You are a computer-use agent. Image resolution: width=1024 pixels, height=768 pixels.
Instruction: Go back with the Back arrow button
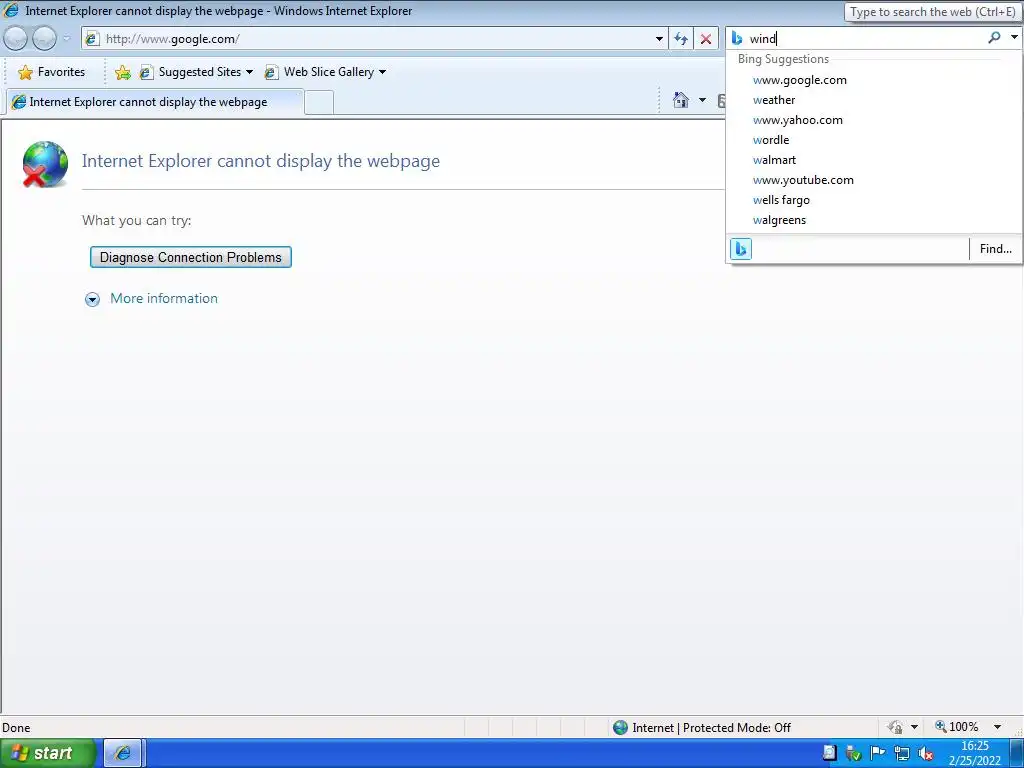point(15,39)
